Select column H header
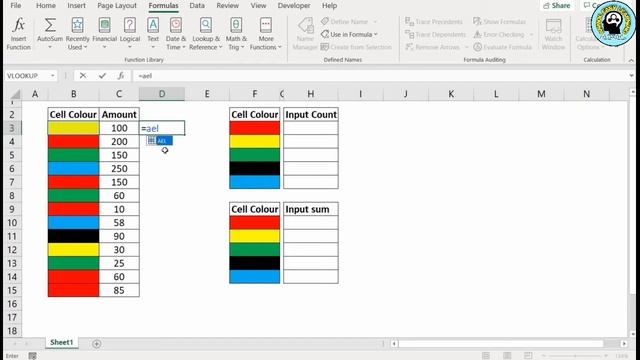Viewport: 640px width, 360px height. coord(311,94)
